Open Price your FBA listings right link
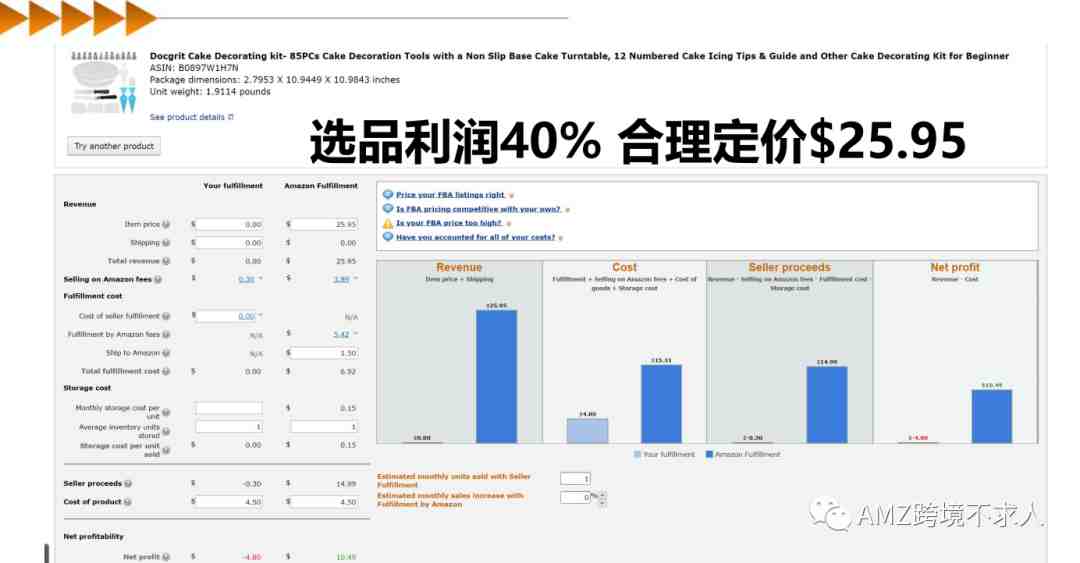Viewport: 1080px width, 563px height. 450,195
